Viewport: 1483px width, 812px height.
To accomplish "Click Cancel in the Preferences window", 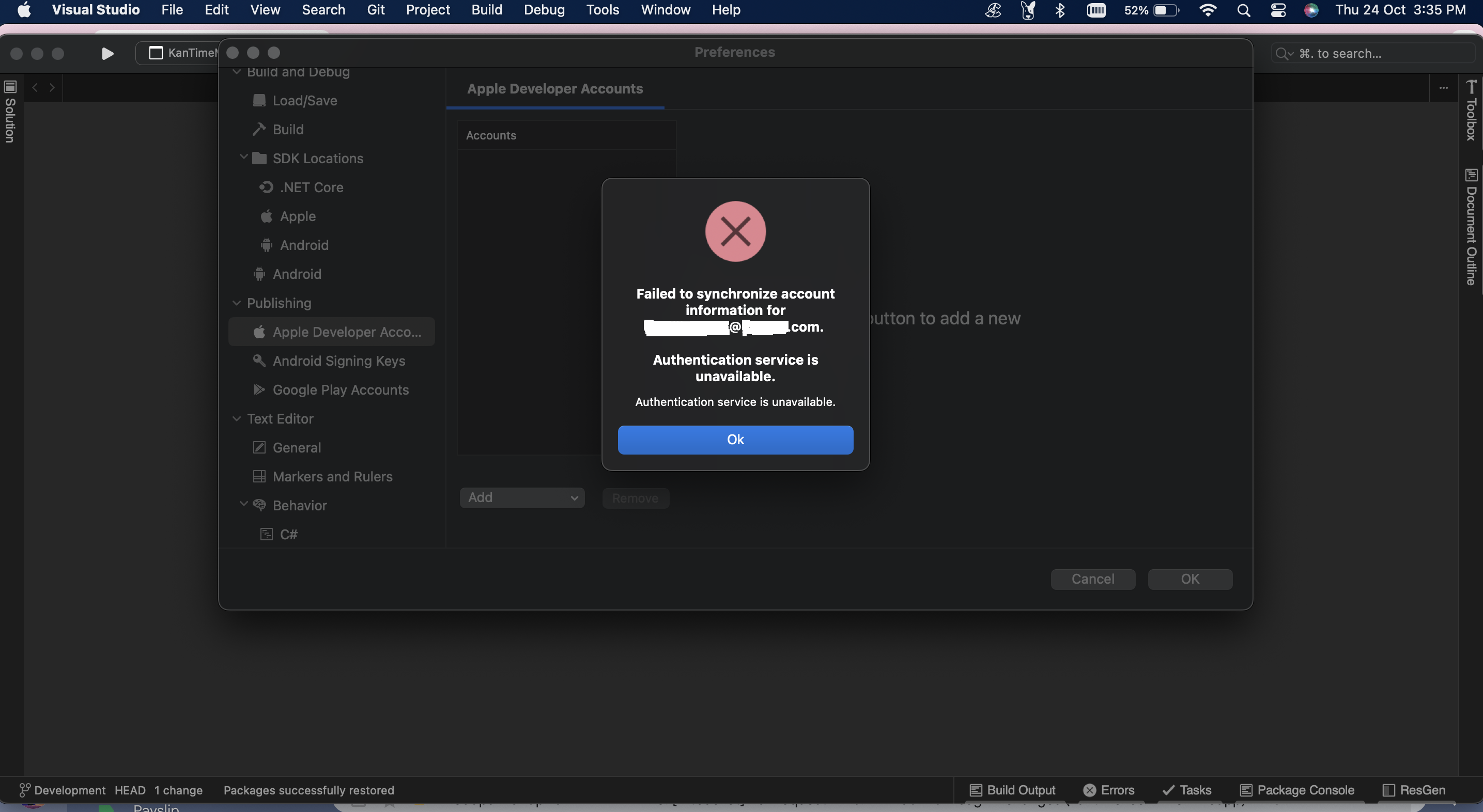I will coord(1093,579).
